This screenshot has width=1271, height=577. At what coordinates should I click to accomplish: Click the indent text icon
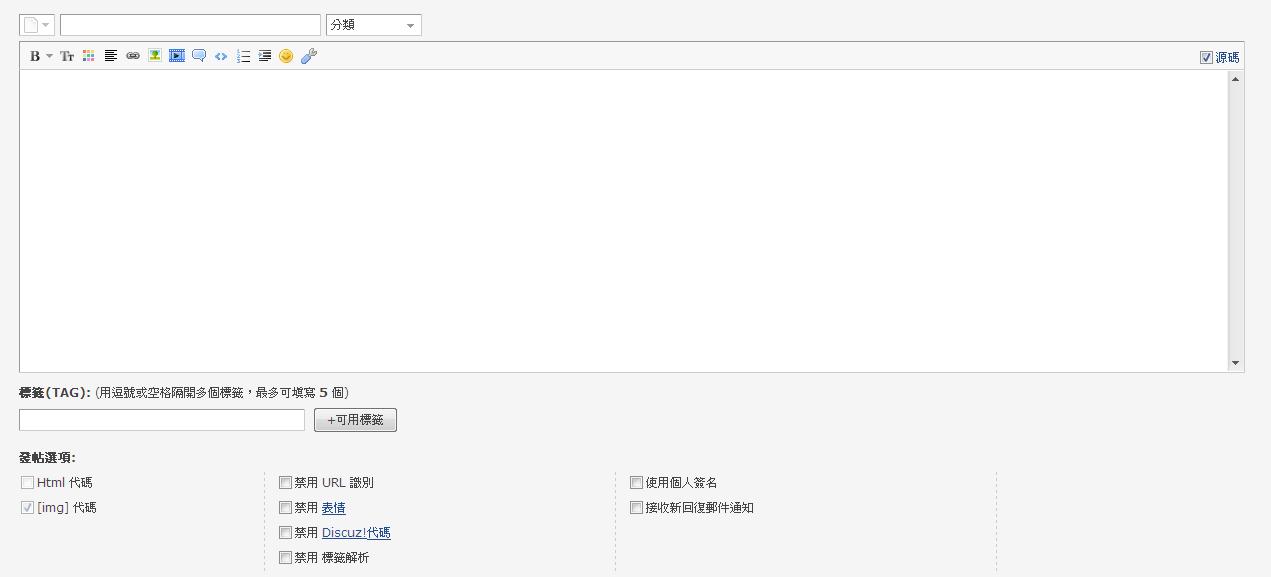(x=265, y=56)
